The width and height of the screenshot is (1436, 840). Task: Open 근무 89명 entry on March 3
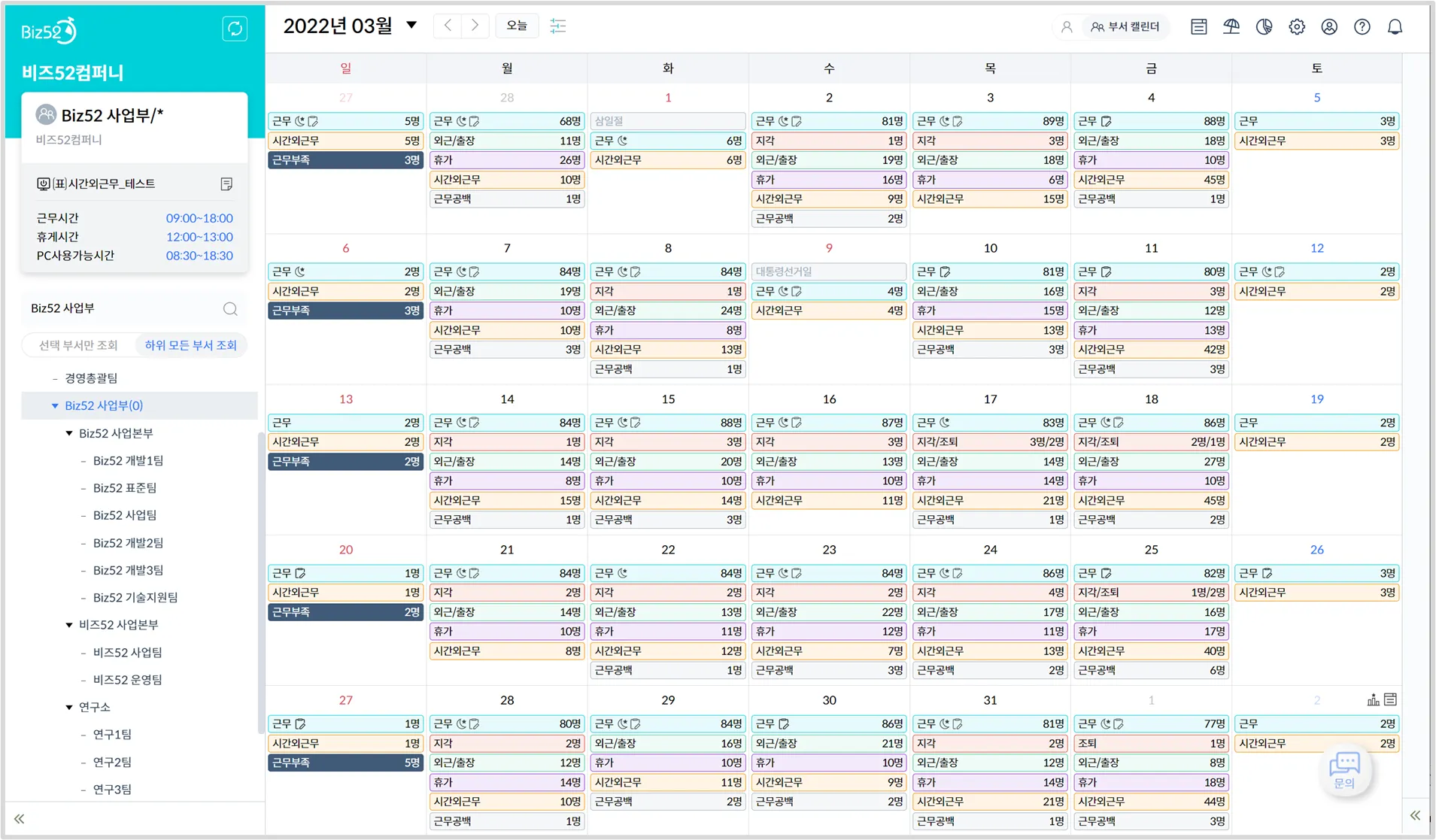pos(990,121)
